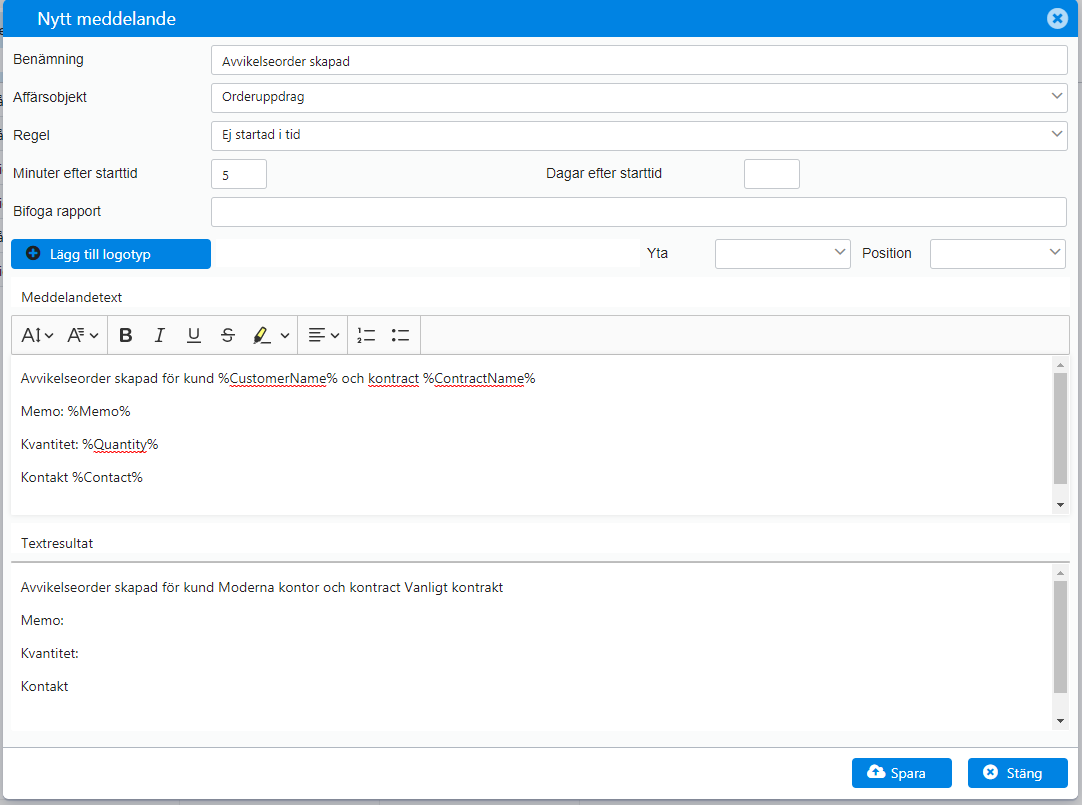Click the 'Kontakt %Contact%' line in editor

(81, 477)
